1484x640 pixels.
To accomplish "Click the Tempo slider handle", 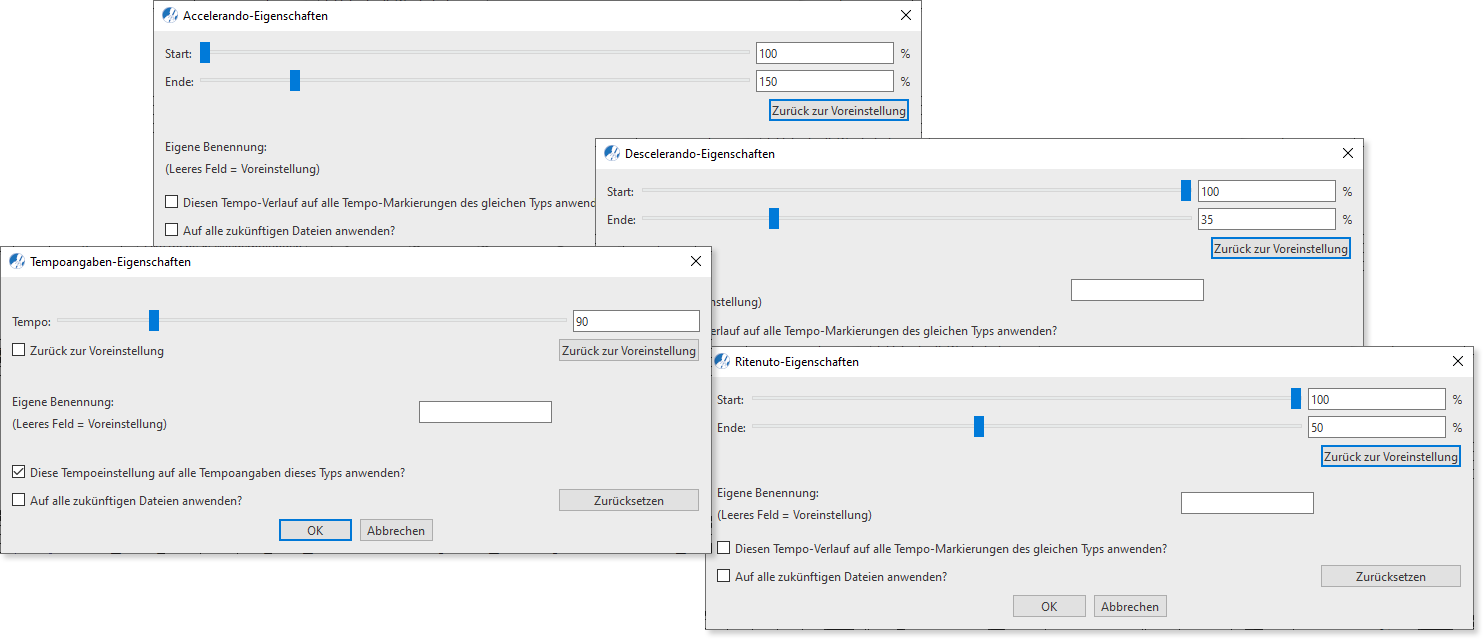I will (154, 320).
